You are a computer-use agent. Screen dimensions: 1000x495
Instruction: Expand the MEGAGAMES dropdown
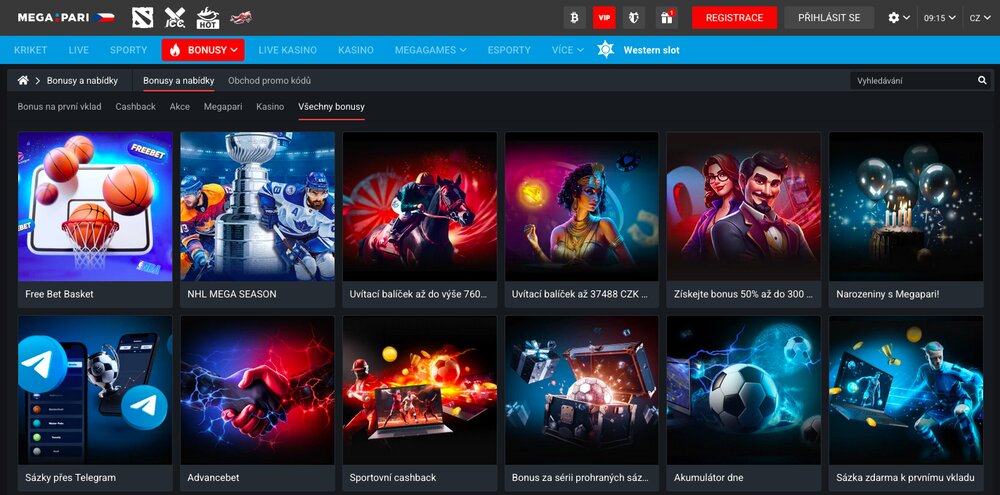click(430, 50)
